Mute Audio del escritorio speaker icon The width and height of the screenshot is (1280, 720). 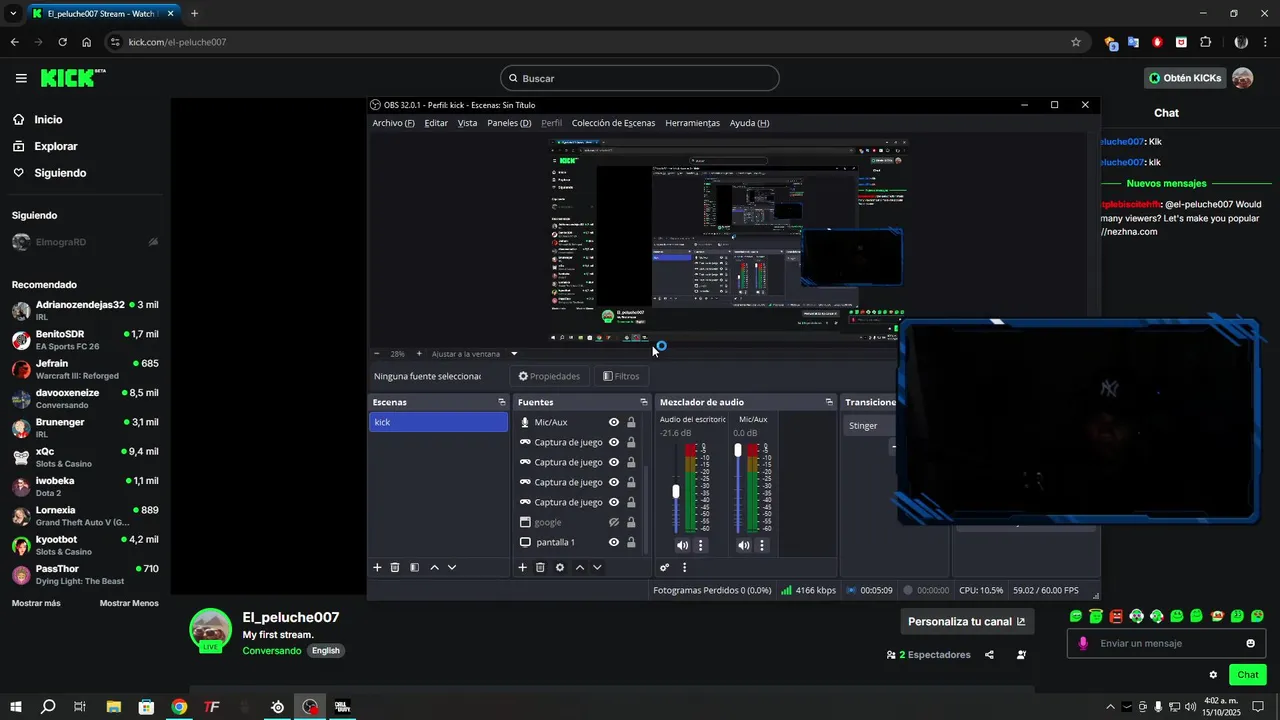point(682,545)
